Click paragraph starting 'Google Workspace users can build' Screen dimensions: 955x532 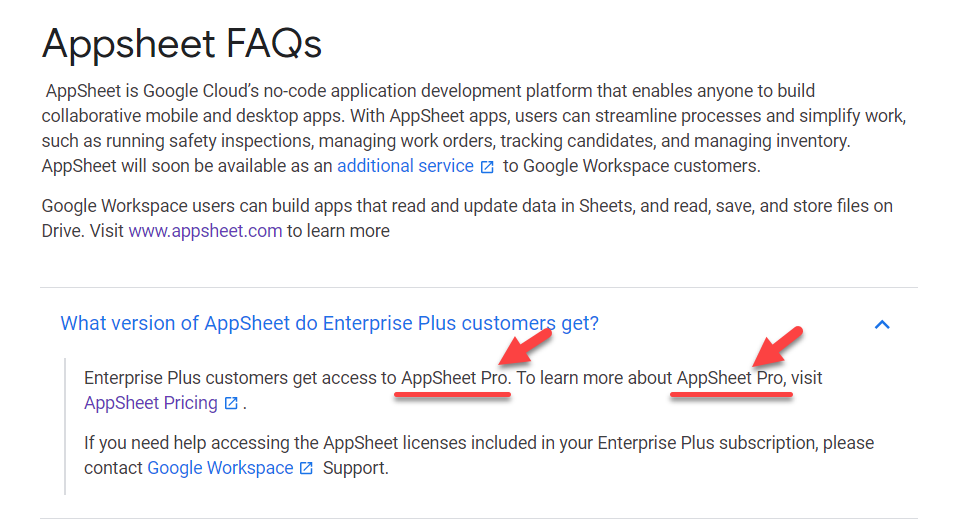[467, 218]
